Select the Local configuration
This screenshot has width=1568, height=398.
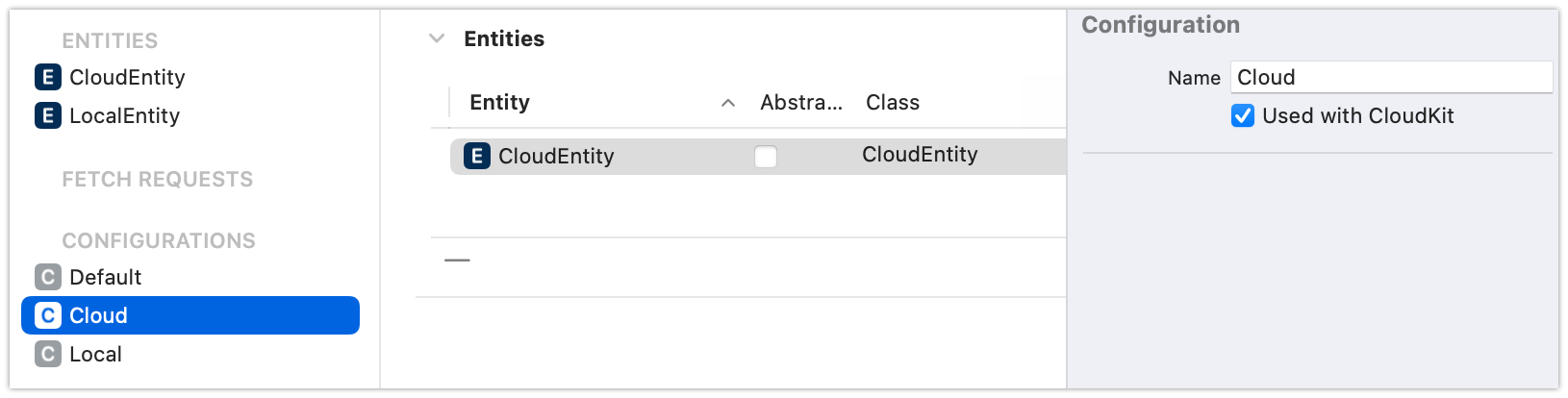(x=96, y=354)
